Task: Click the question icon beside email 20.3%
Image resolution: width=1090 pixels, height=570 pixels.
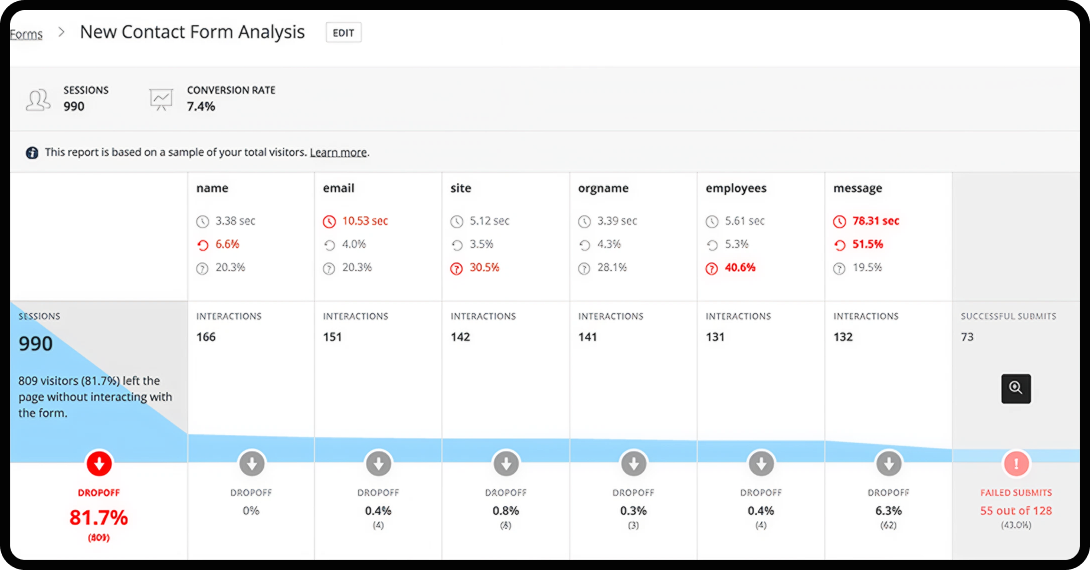Action: pos(330,268)
